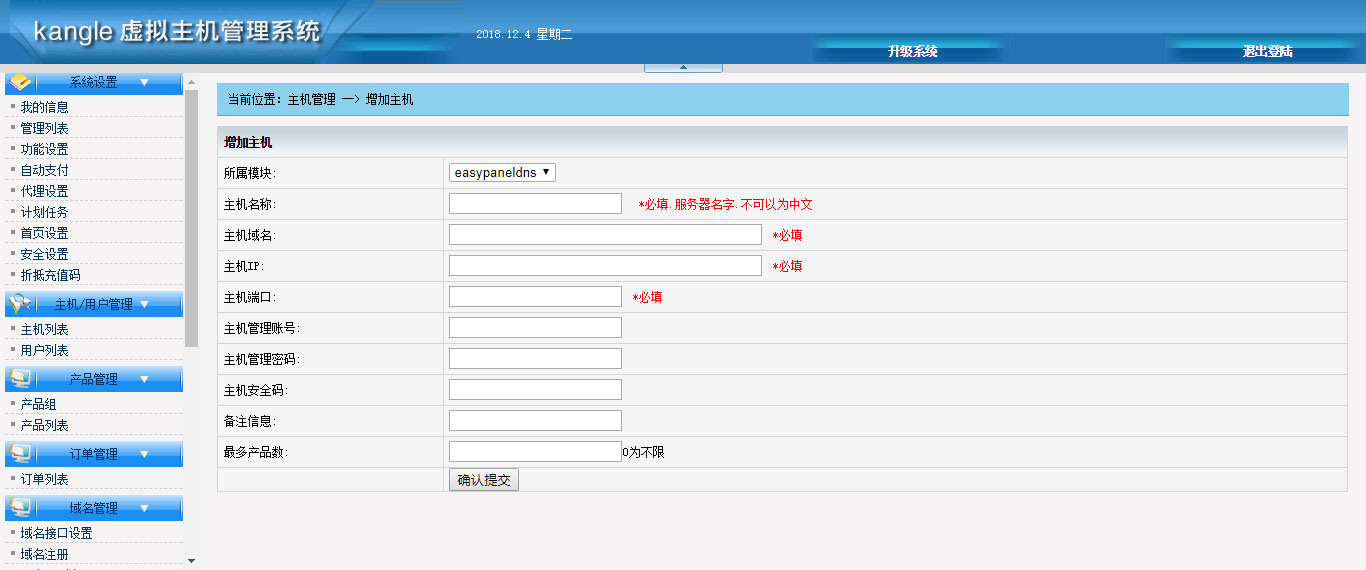Click the 订单管理 monitor icon

coord(21,453)
